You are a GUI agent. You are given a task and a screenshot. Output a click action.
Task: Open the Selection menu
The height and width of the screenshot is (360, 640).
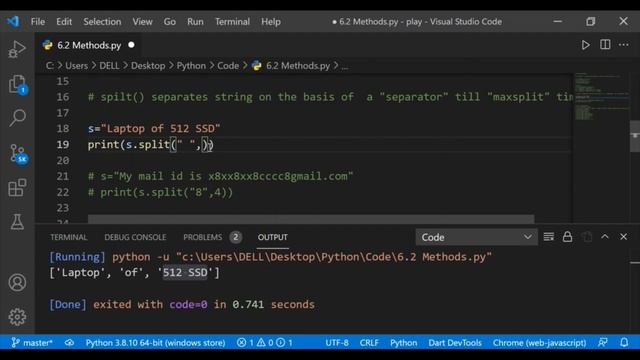102,22
